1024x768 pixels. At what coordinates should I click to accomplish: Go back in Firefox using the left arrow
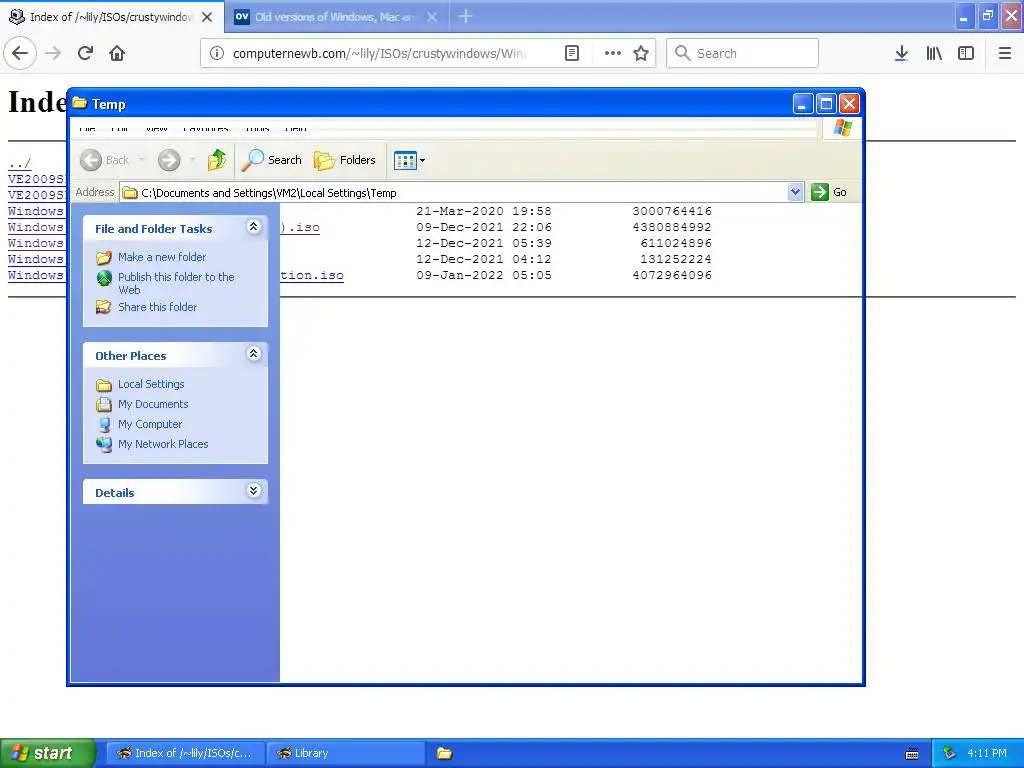20,53
